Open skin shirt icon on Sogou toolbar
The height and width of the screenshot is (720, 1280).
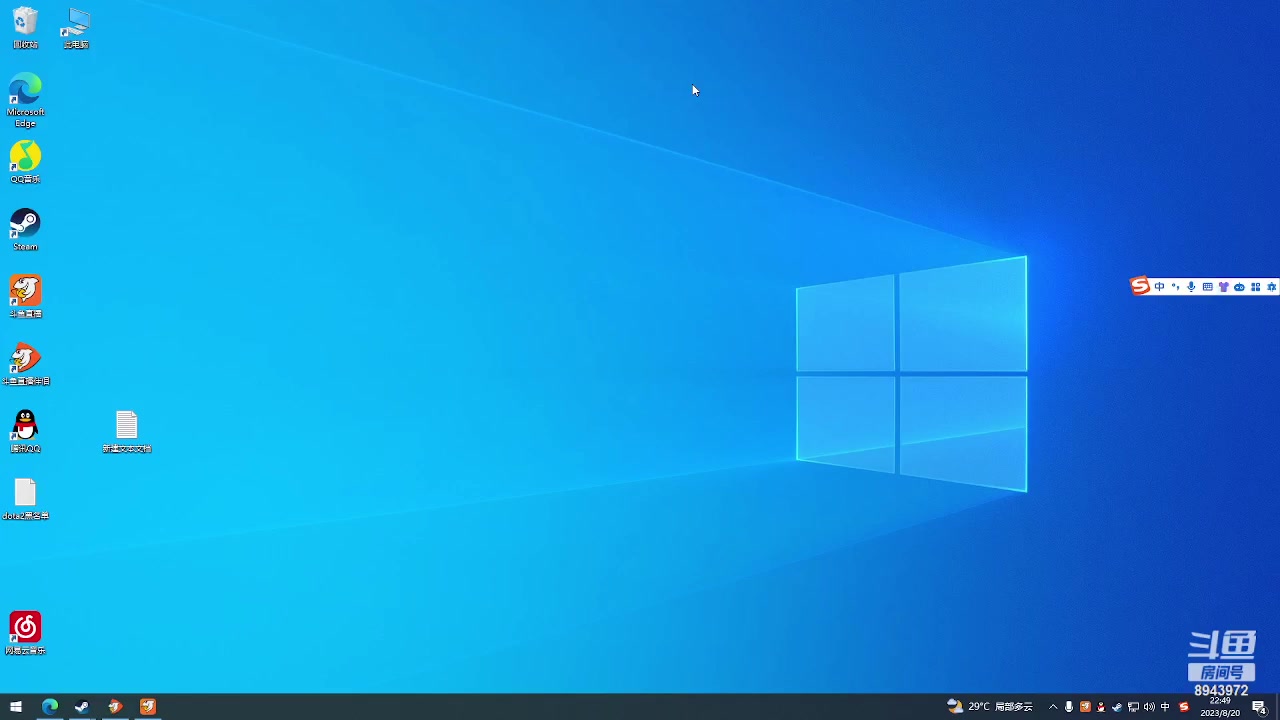point(1223,287)
